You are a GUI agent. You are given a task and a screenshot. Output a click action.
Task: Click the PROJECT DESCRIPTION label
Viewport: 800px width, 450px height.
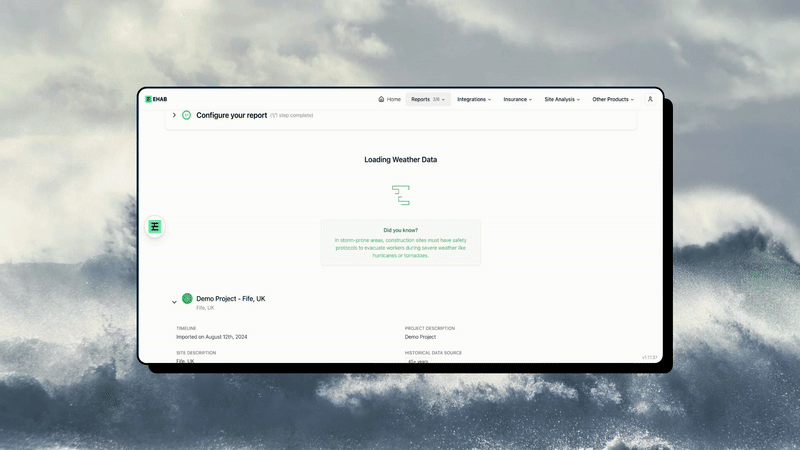coord(430,328)
